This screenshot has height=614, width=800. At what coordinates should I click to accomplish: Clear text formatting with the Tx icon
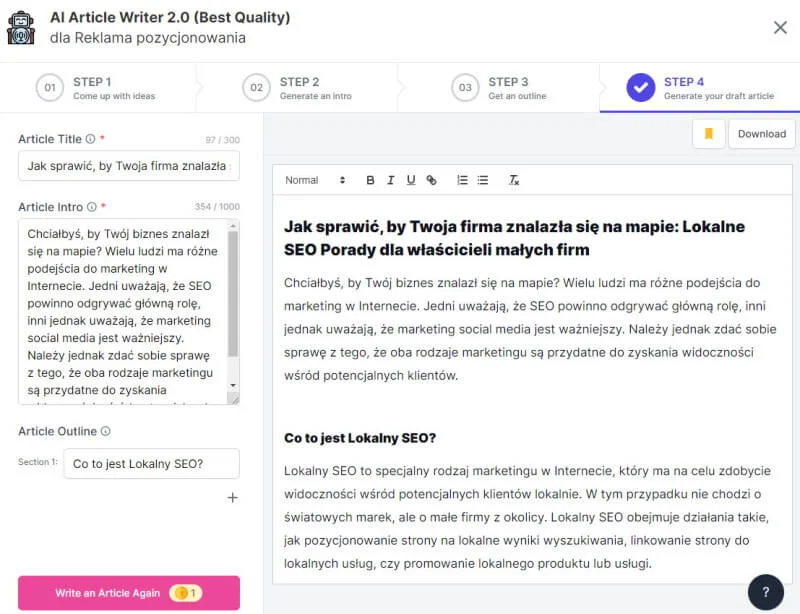click(513, 181)
